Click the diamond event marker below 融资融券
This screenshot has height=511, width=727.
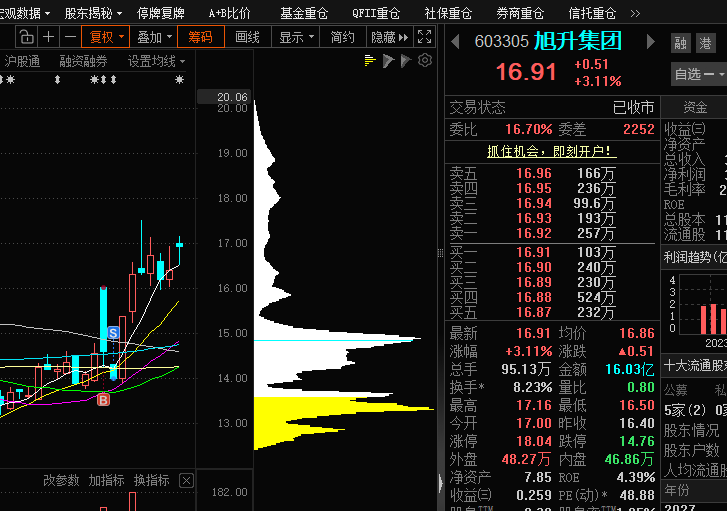pyautogui.click(x=57, y=80)
